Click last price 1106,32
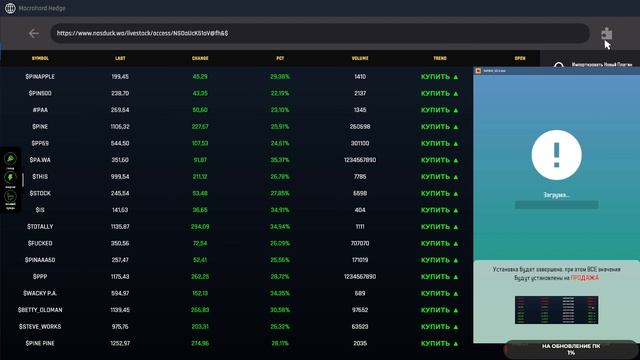 [120, 127]
